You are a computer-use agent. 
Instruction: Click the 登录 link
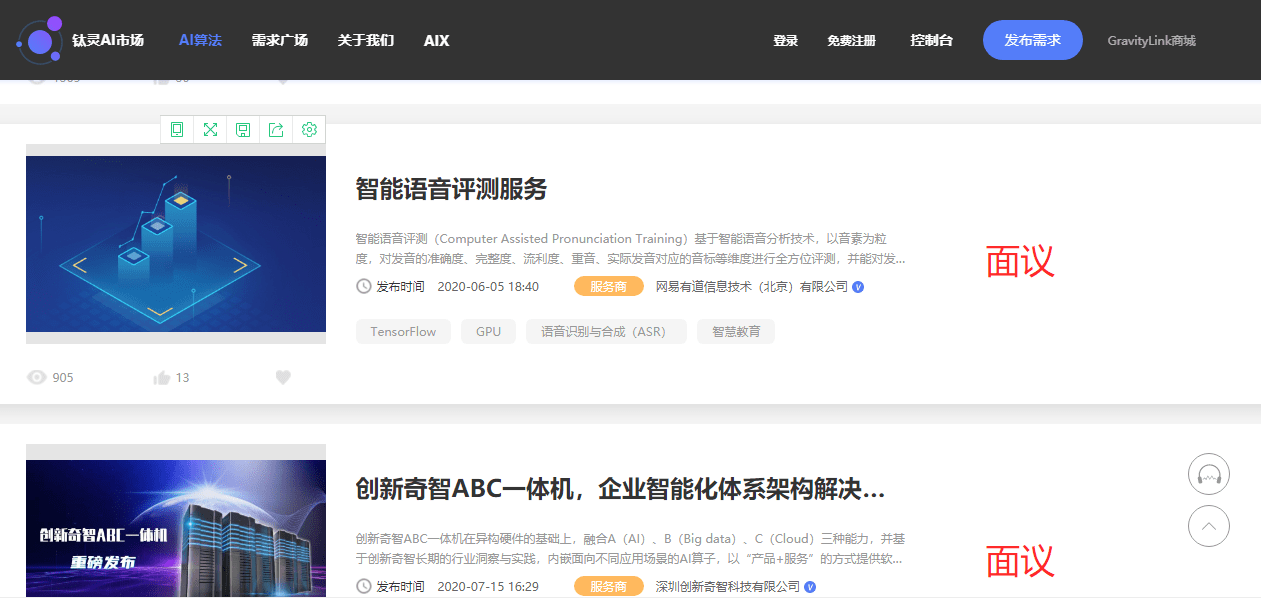(x=785, y=41)
